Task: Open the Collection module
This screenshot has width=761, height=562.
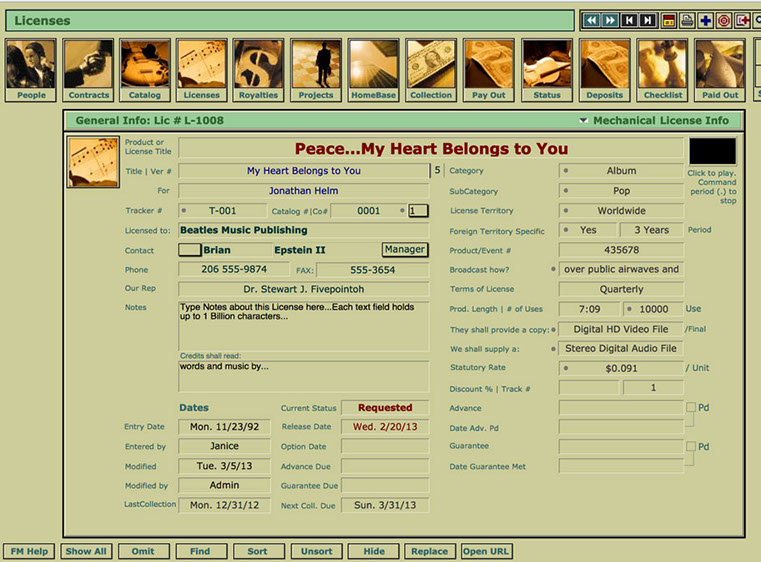Action: tap(431, 70)
